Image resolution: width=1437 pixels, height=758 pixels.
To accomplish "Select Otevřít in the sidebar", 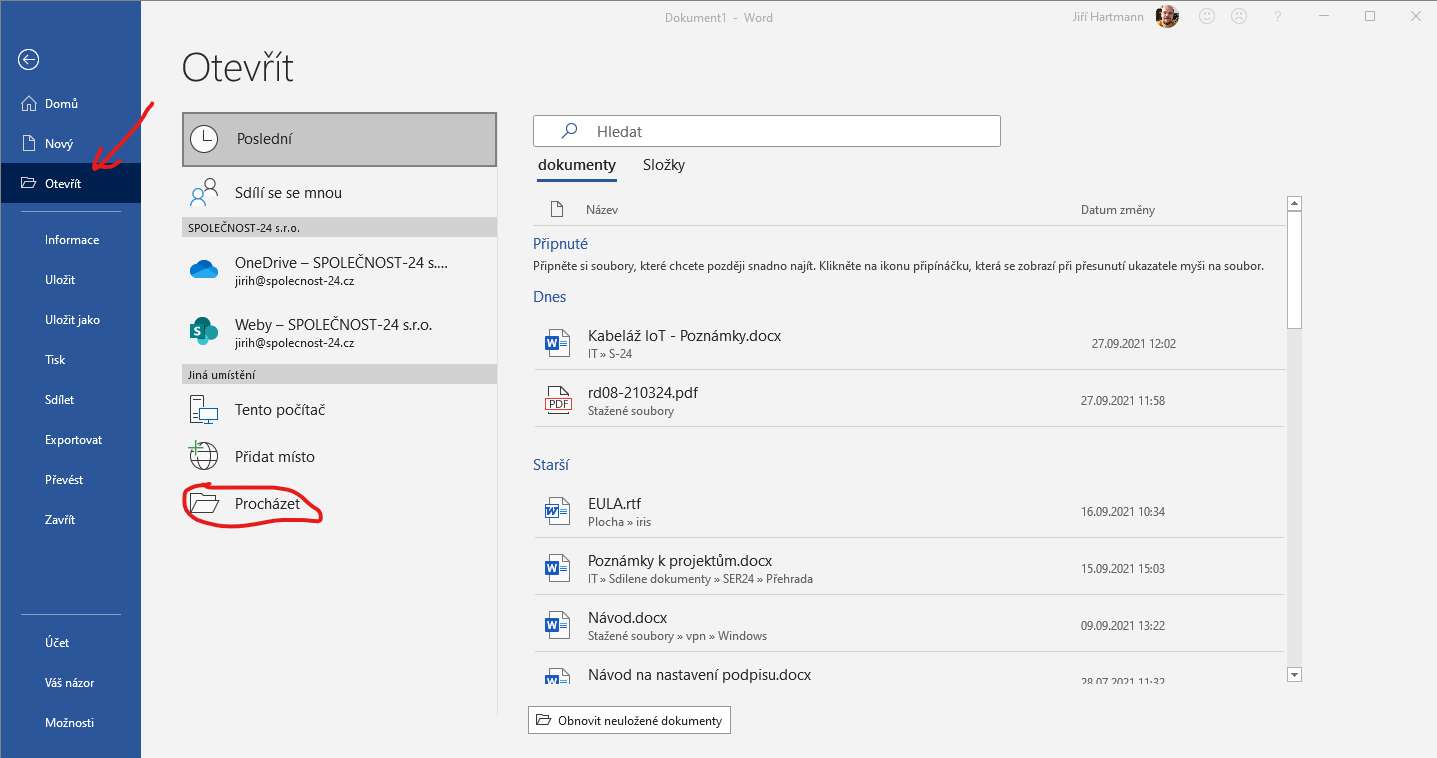I will [x=70, y=183].
